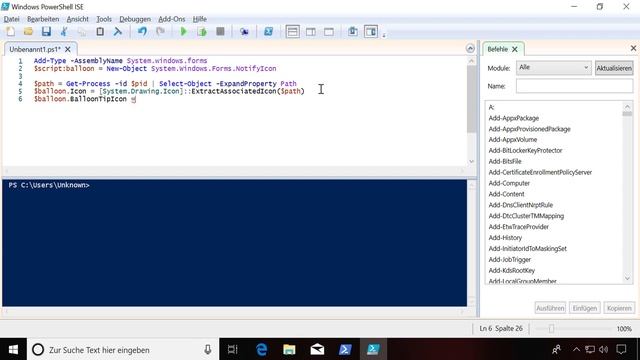Image resolution: width=640 pixels, height=360 pixels.
Task: Redo edit with grey arrow icon
Action: pyautogui.click(x=160, y=31)
